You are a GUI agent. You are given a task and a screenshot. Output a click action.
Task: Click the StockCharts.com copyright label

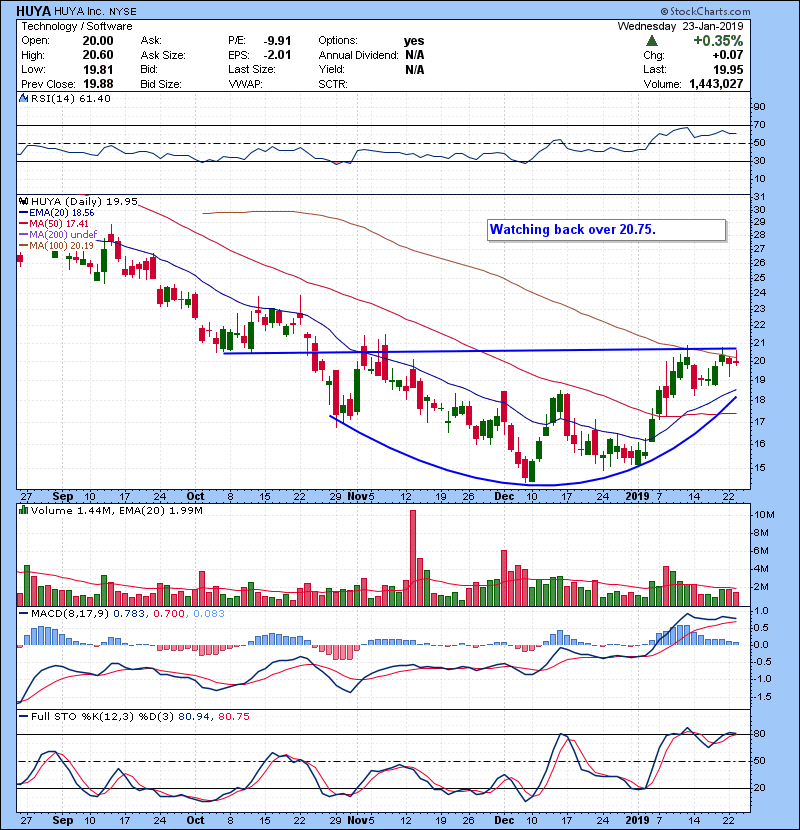click(705, 11)
